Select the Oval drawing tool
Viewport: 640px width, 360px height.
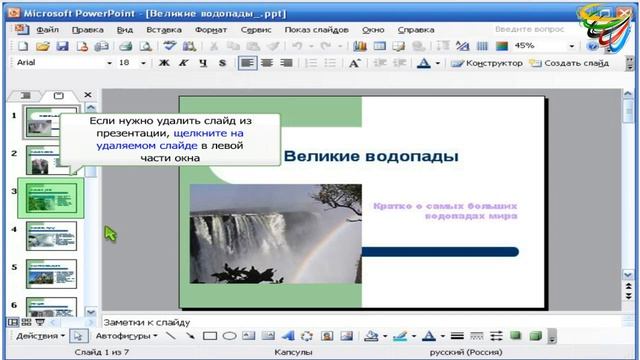(229, 336)
